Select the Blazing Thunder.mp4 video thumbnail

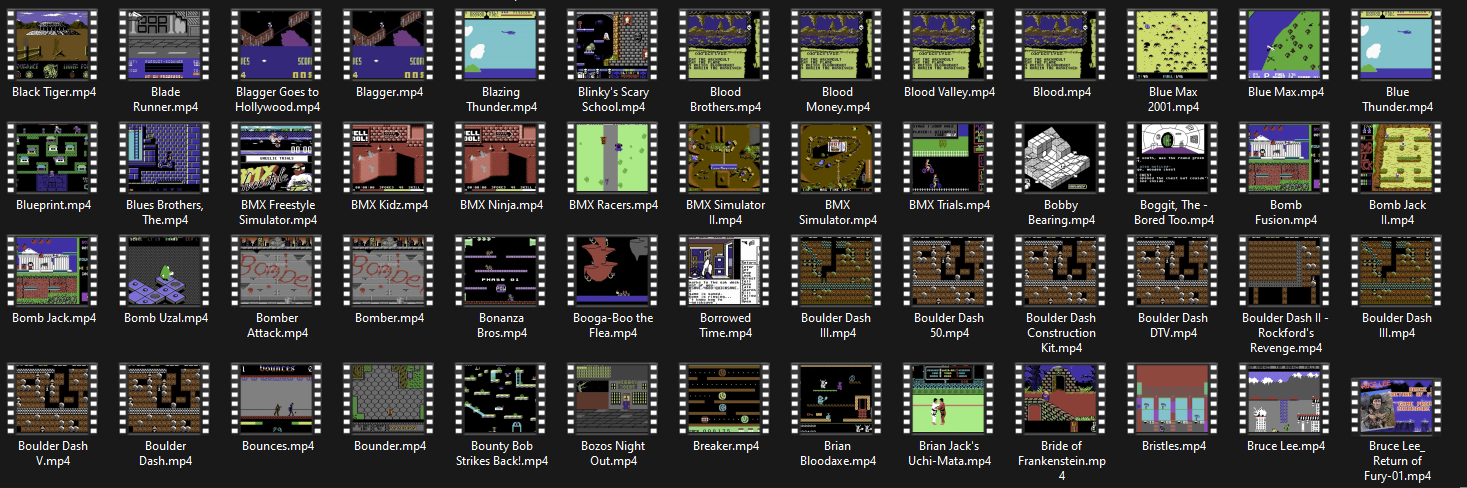502,44
